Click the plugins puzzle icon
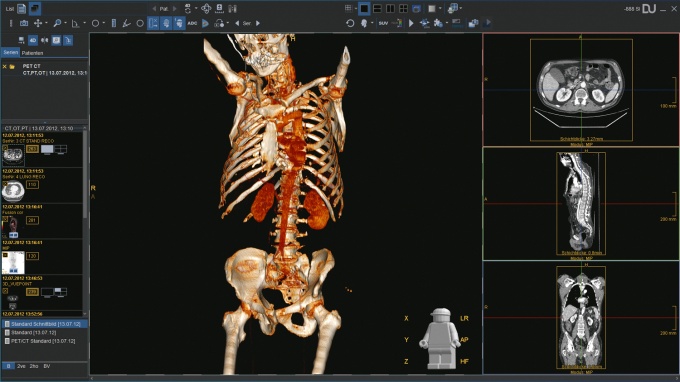680x382 pixels. [438, 23]
